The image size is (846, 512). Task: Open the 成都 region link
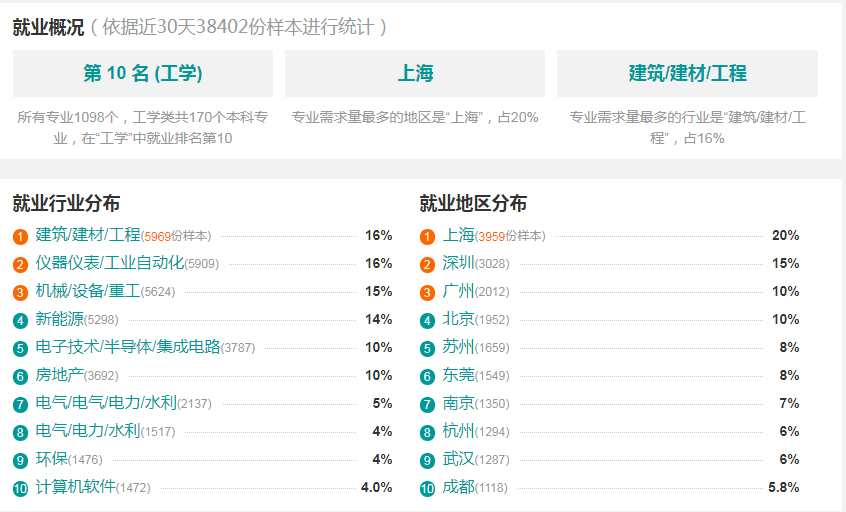point(458,487)
